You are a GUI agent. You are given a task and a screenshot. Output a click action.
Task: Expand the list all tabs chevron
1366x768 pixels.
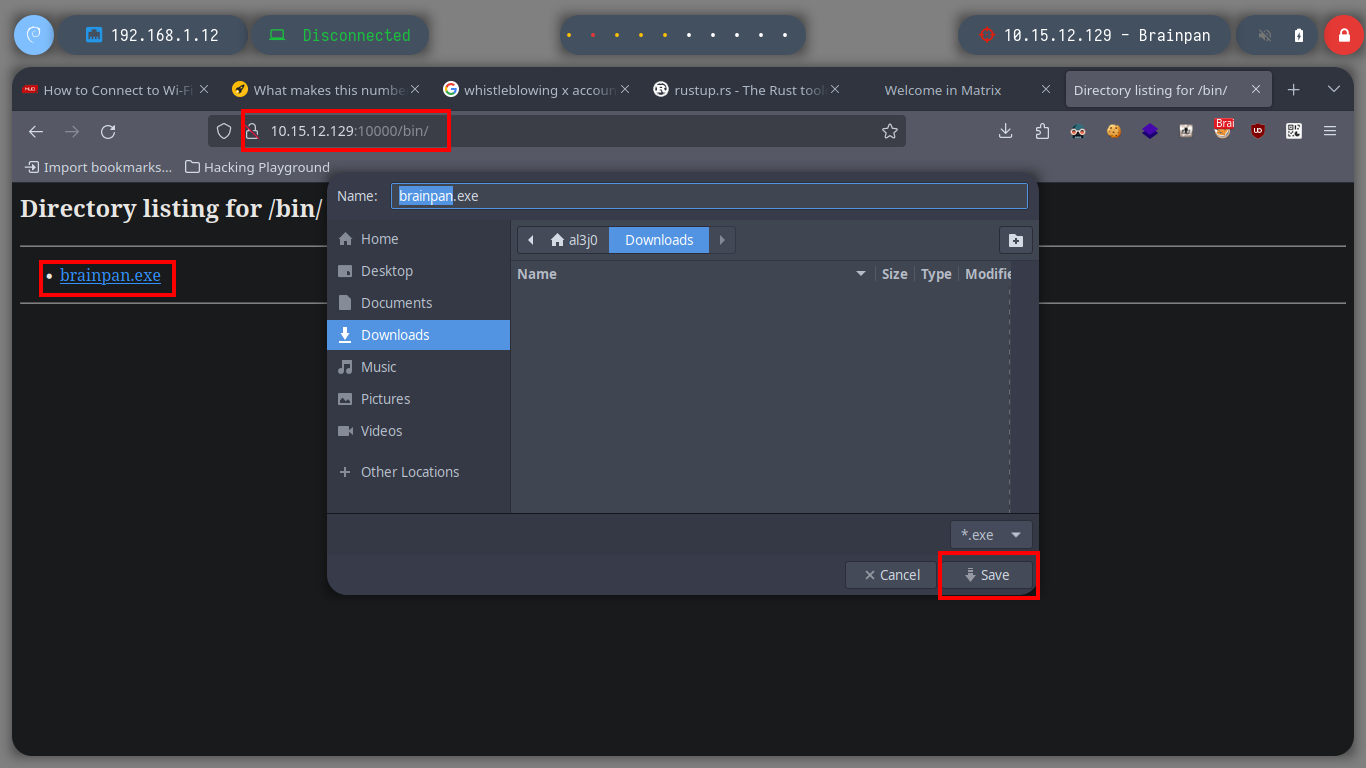(1333, 90)
